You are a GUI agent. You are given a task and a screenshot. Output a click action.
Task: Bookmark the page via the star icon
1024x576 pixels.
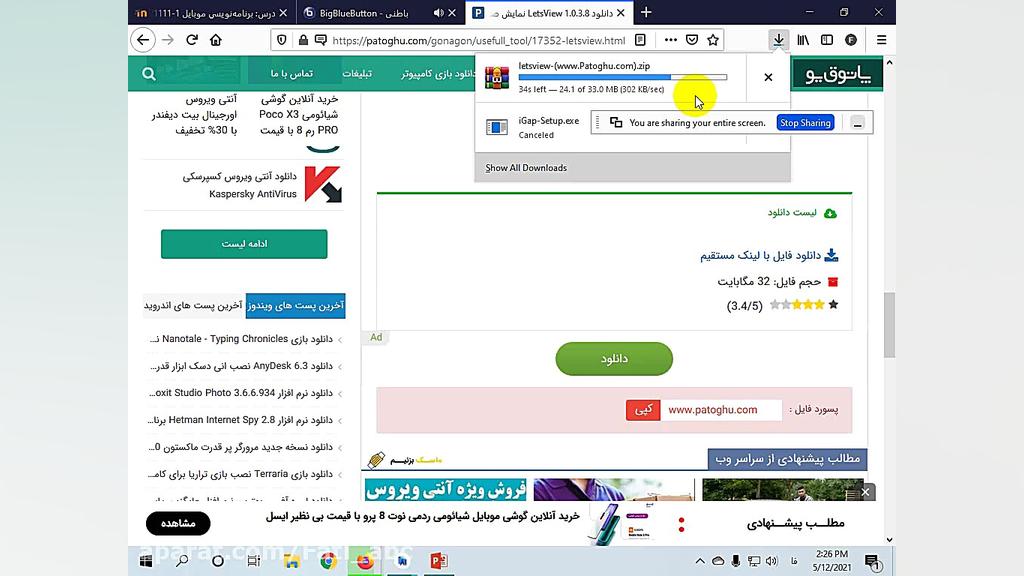[714, 40]
